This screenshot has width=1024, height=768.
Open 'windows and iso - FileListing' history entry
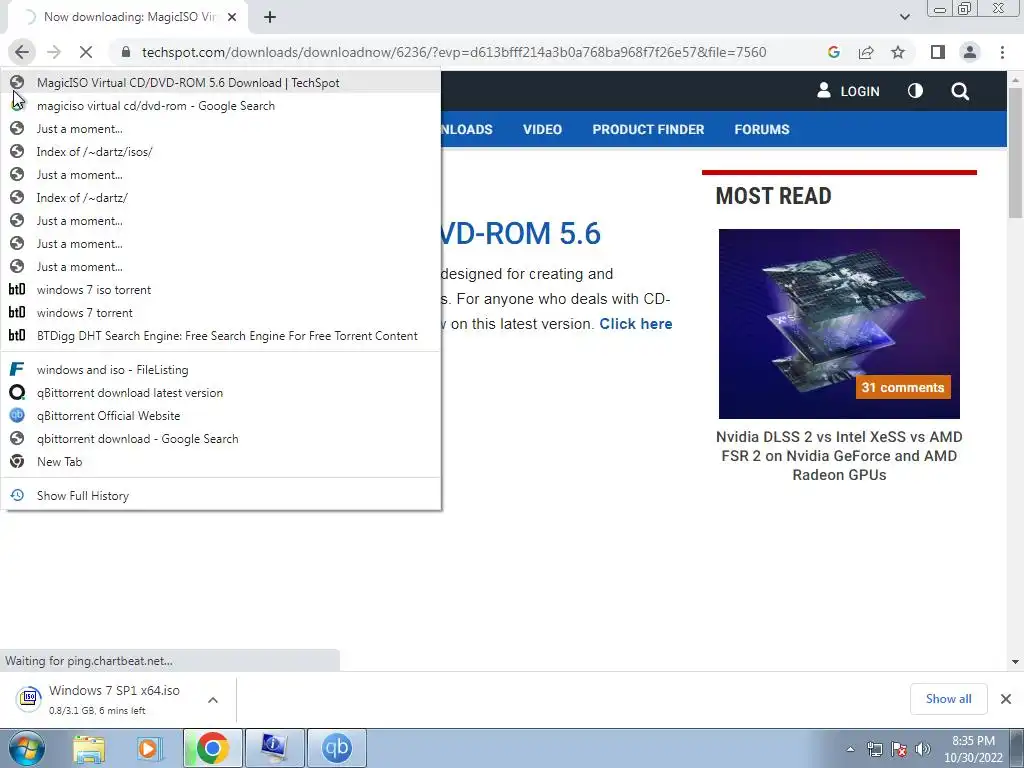point(221,370)
